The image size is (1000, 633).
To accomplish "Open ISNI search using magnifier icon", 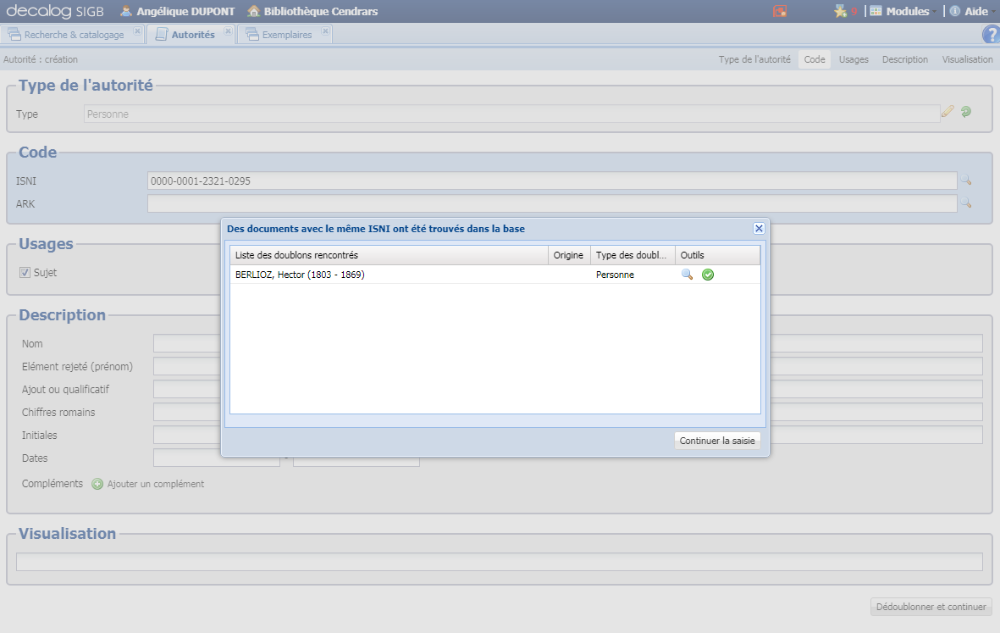I will pos(966,181).
